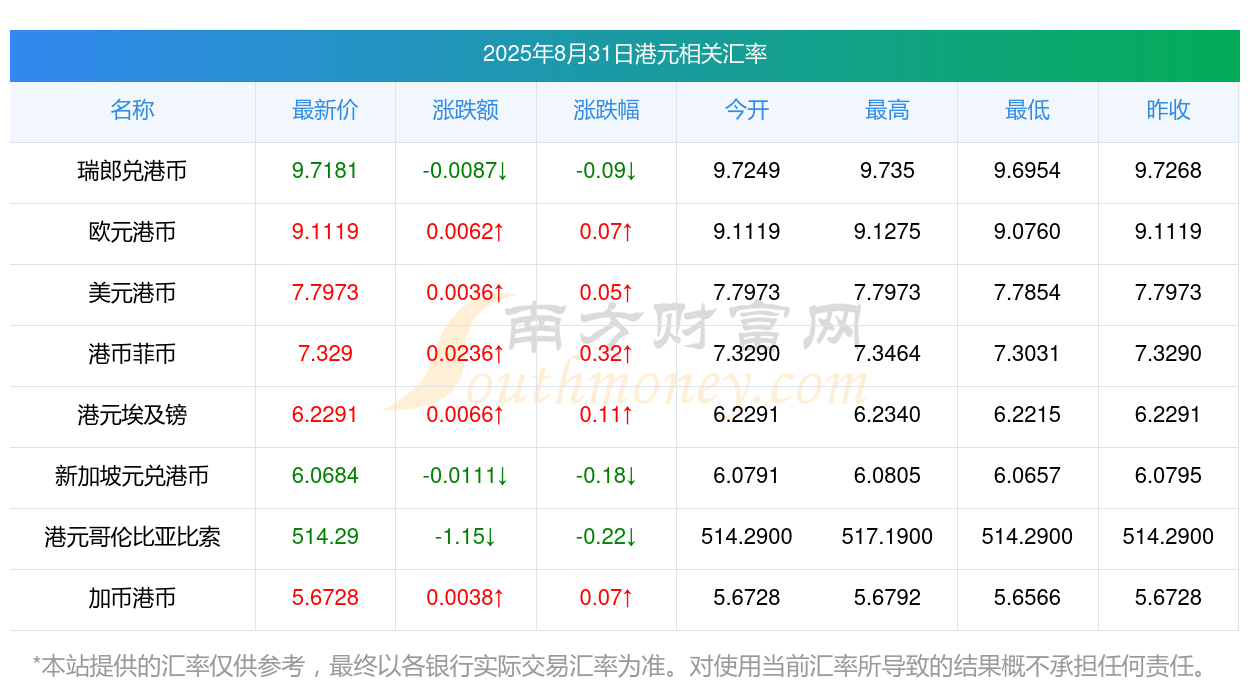Click change amount -1.15↓
This screenshot has width=1250, height=698.
(465, 537)
